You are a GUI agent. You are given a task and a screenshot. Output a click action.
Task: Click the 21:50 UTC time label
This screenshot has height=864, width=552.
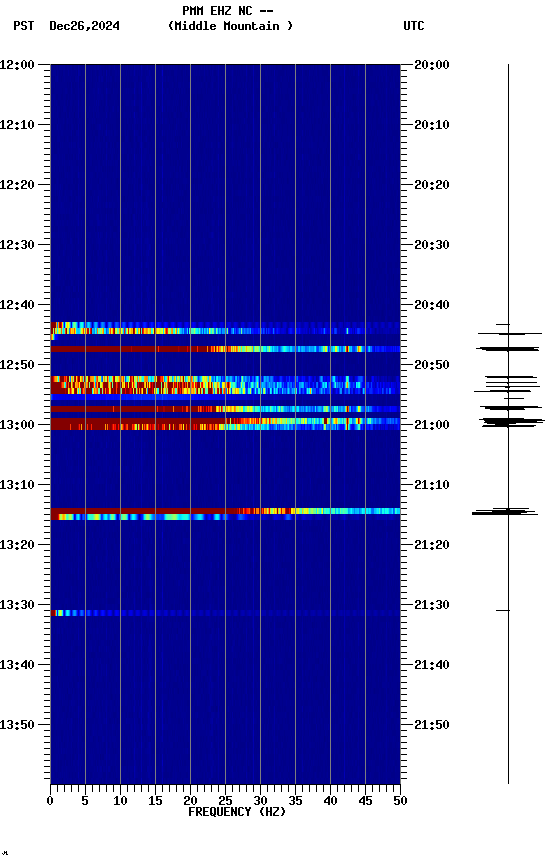coord(432,725)
